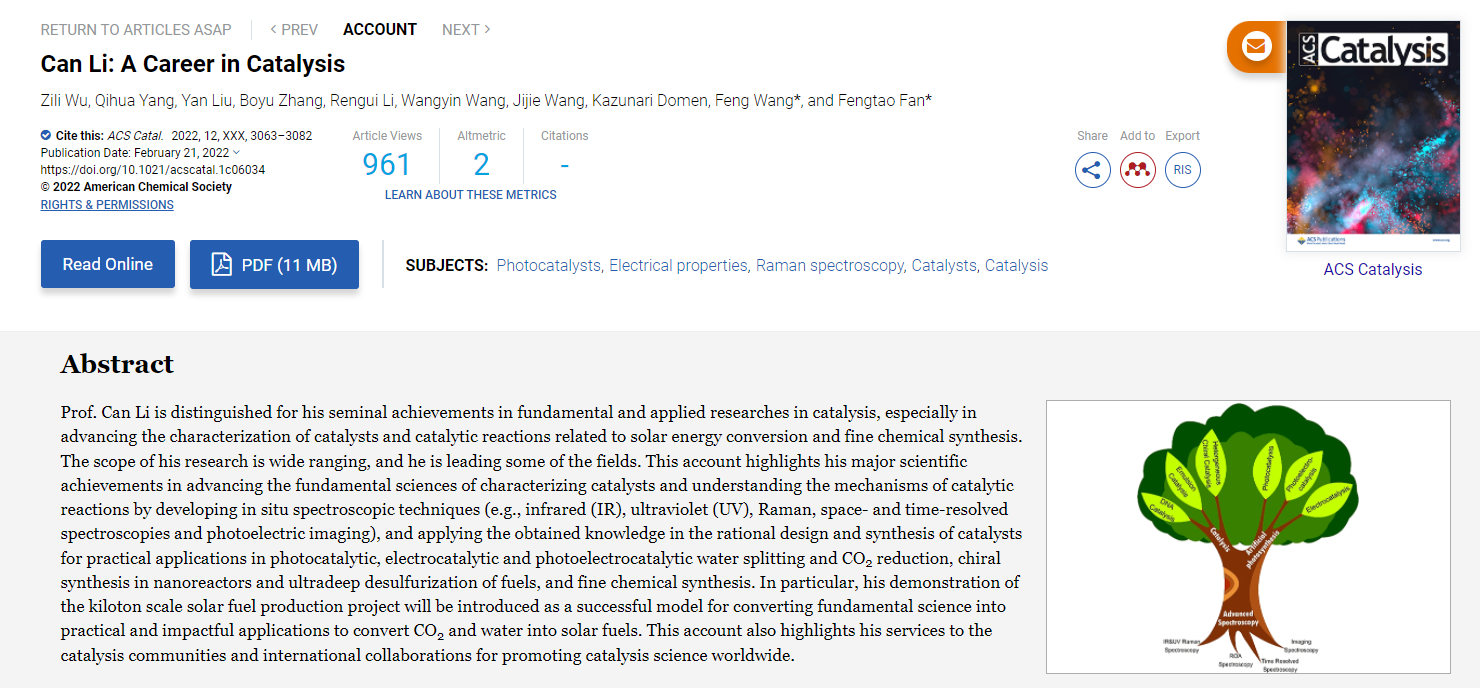Click the Altmetric score number

(x=481, y=164)
